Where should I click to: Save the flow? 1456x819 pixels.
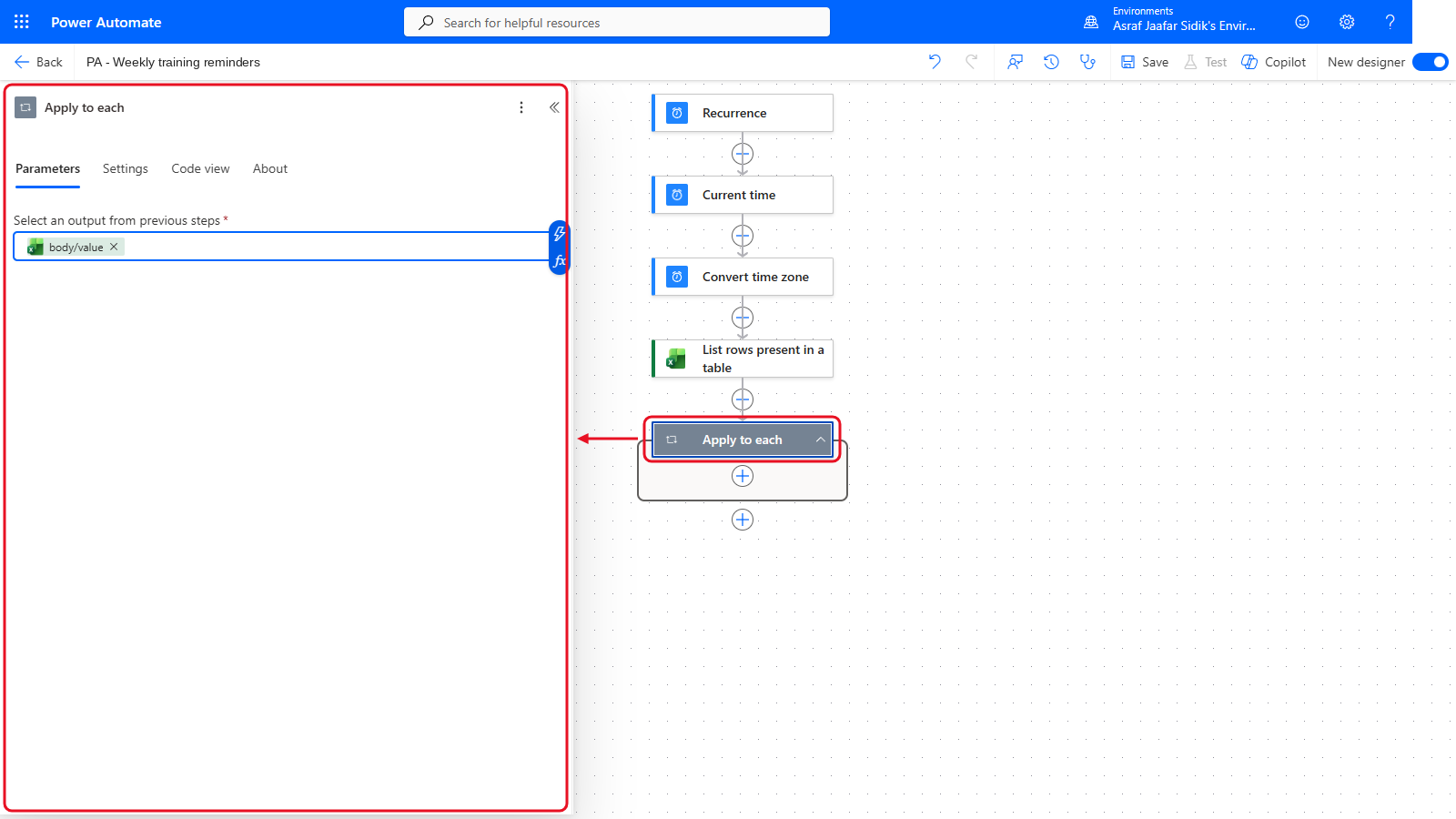[x=1145, y=62]
